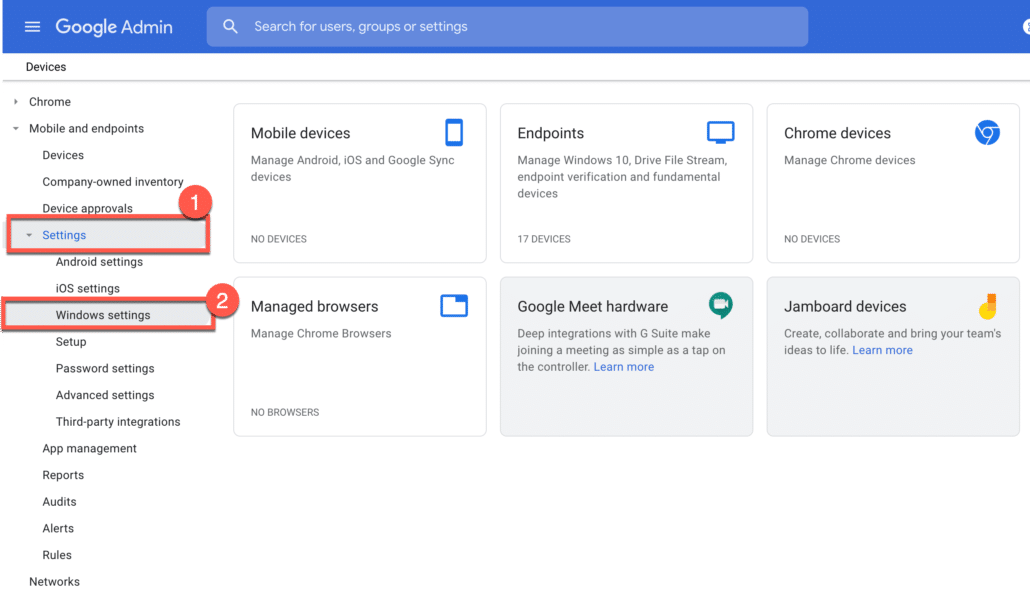This screenshot has height=594, width=1030.
Task: Click the Google Meet hardware camera icon
Action: pos(721,305)
